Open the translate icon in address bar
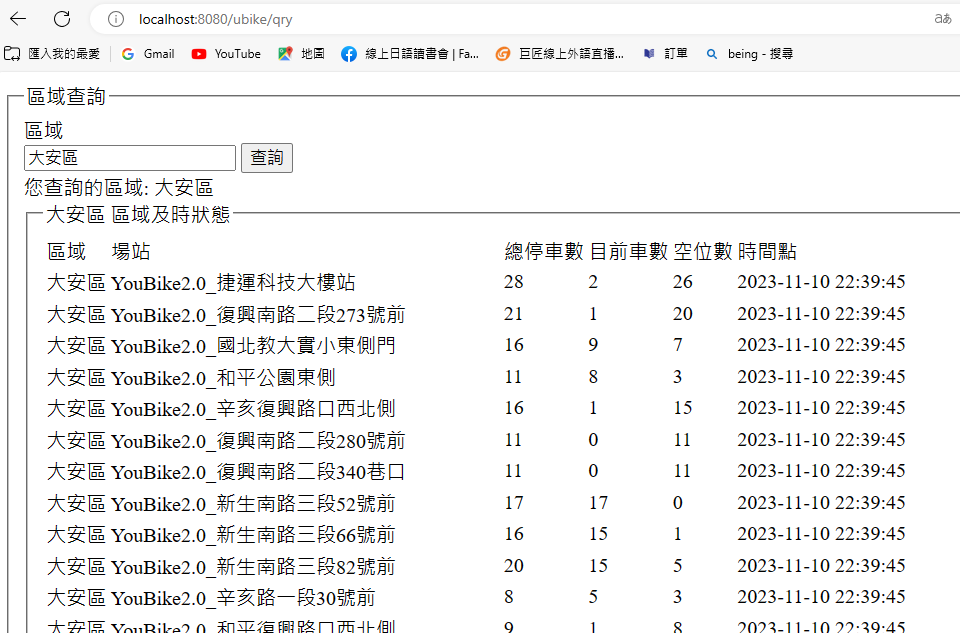 (942, 19)
